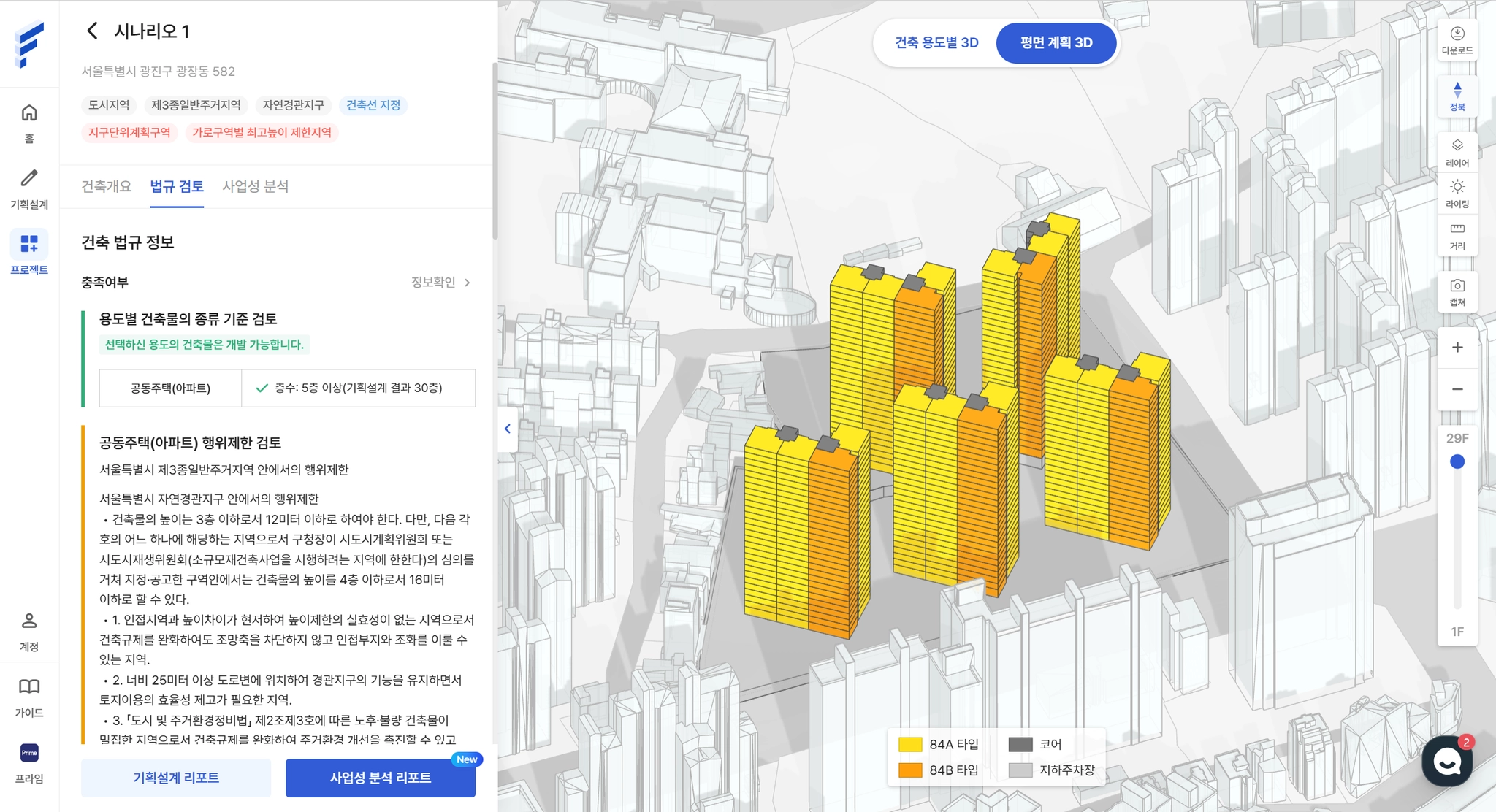Switch to 사업성 분석 tab

pyautogui.click(x=255, y=186)
